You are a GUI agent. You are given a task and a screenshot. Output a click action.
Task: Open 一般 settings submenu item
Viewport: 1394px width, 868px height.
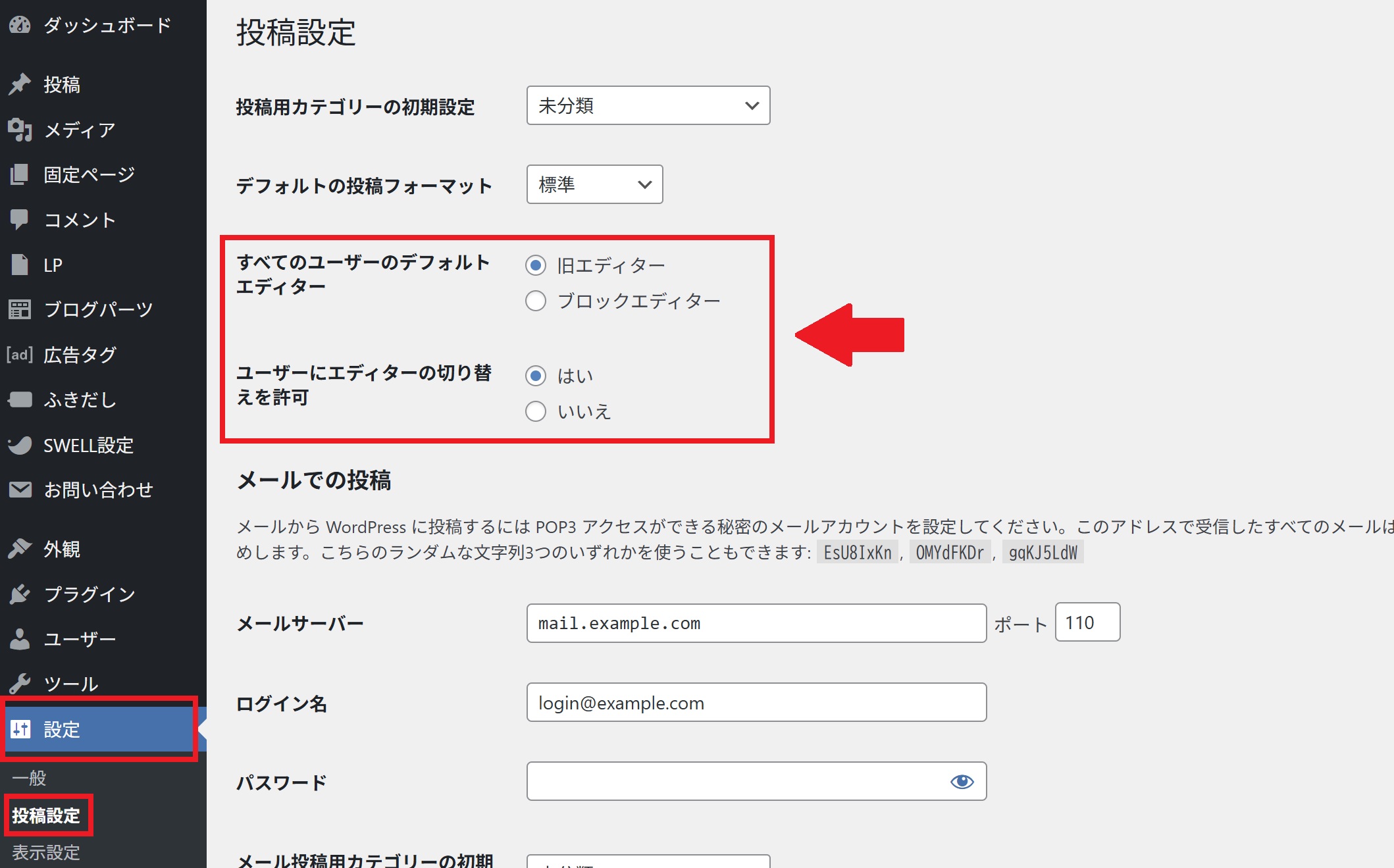(x=29, y=778)
